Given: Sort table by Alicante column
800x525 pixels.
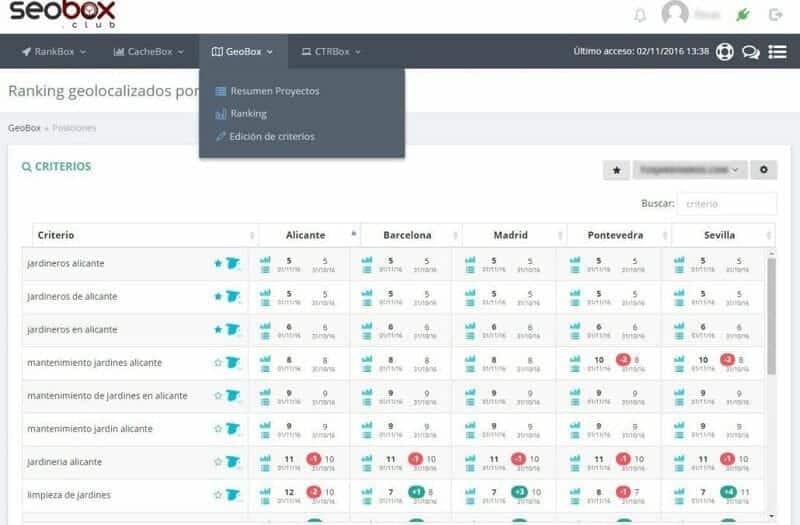Looking at the screenshot, I should [x=309, y=235].
